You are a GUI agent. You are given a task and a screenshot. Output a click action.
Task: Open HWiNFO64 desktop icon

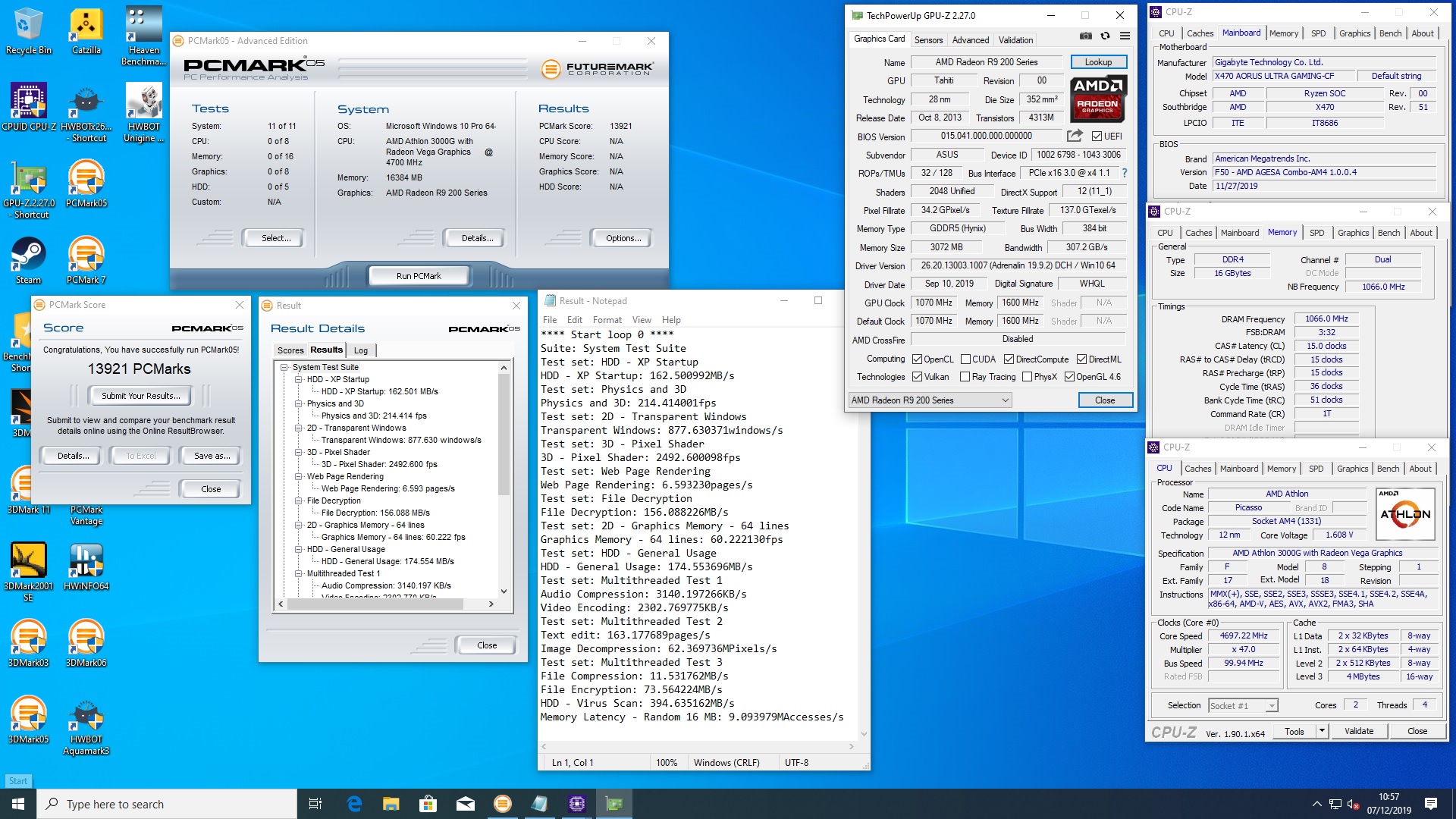(86, 567)
